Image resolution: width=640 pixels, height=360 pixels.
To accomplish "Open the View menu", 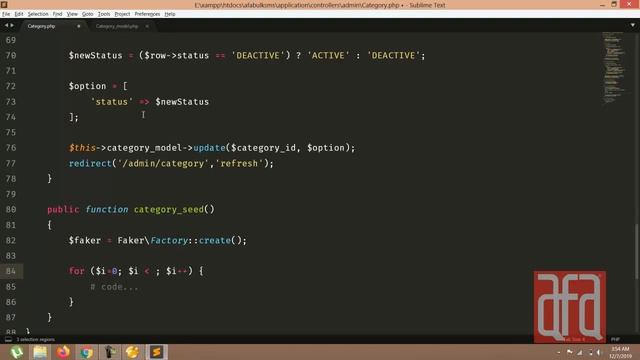I will (x=72, y=14).
